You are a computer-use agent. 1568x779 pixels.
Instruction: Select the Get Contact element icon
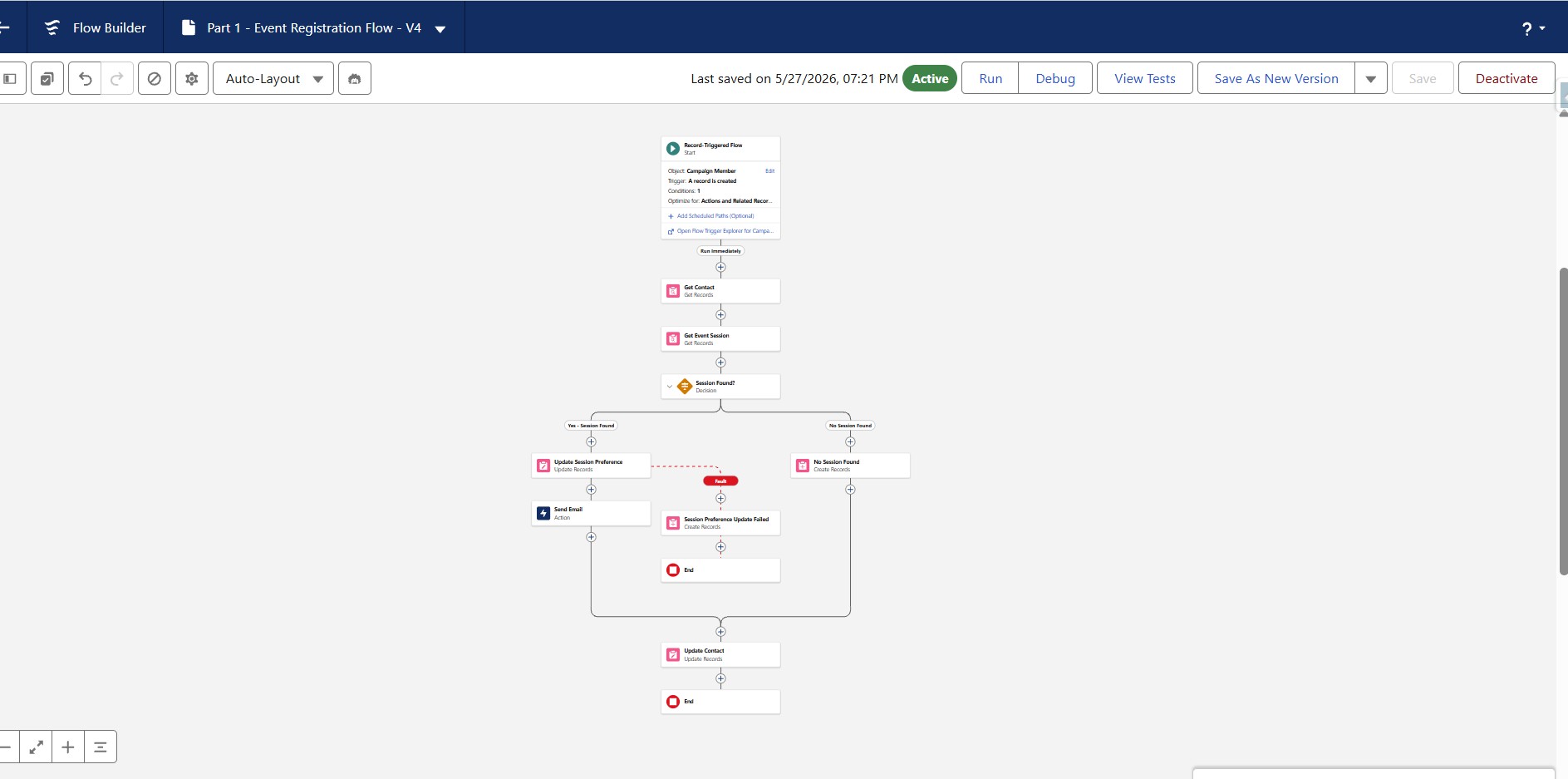pos(673,291)
